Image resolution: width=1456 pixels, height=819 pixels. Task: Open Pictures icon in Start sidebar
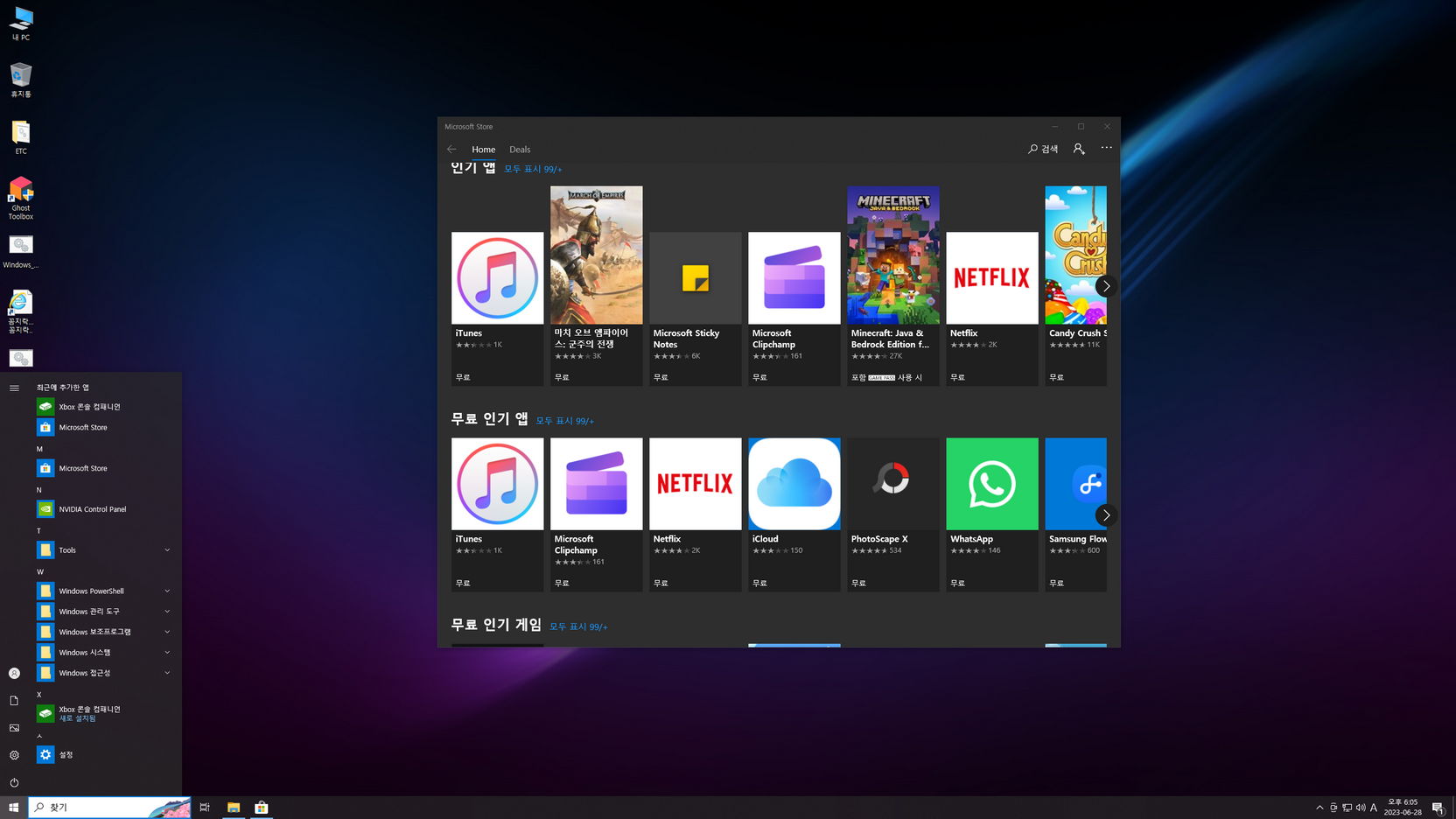[14, 728]
